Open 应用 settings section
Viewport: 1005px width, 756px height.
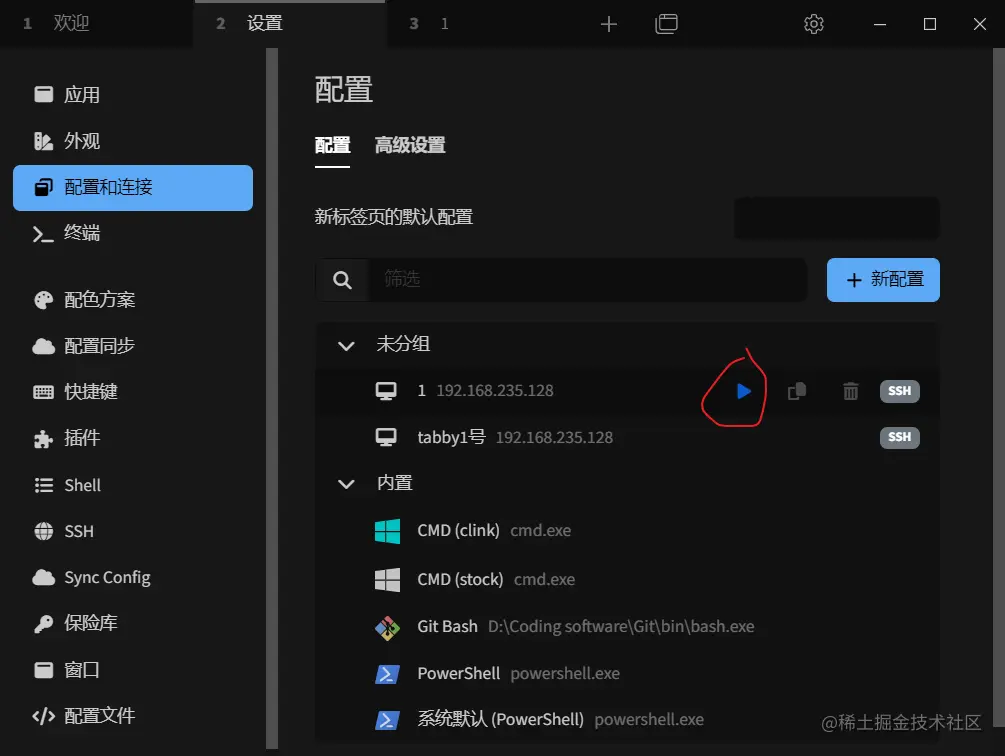pyautogui.click(x=133, y=95)
